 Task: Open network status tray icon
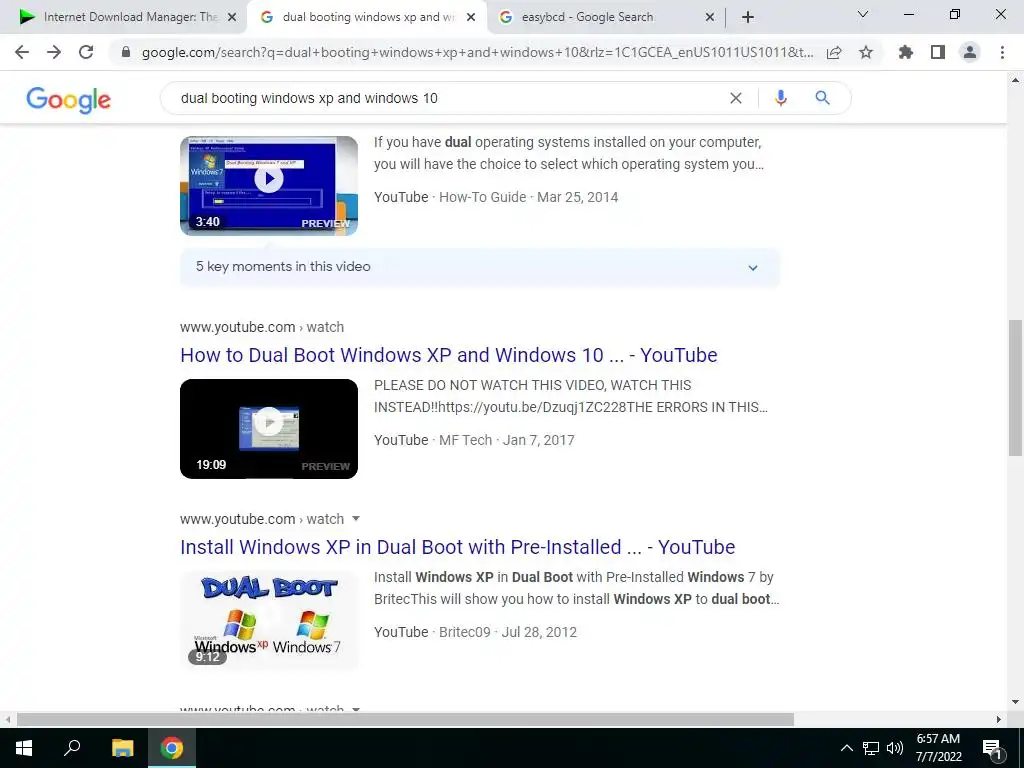tap(871, 748)
